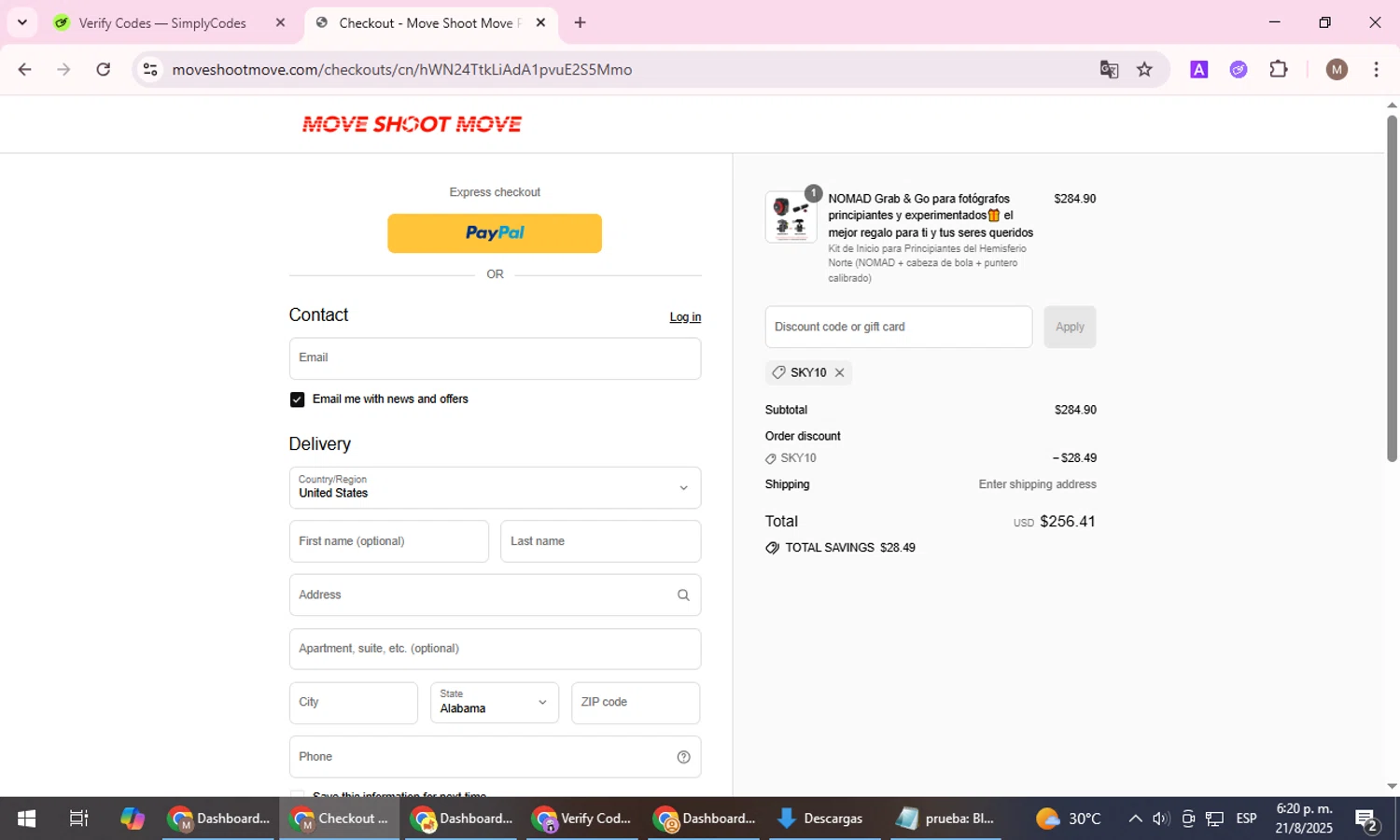
Task: Click the page vertical scrollbar
Action: (1392, 287)
